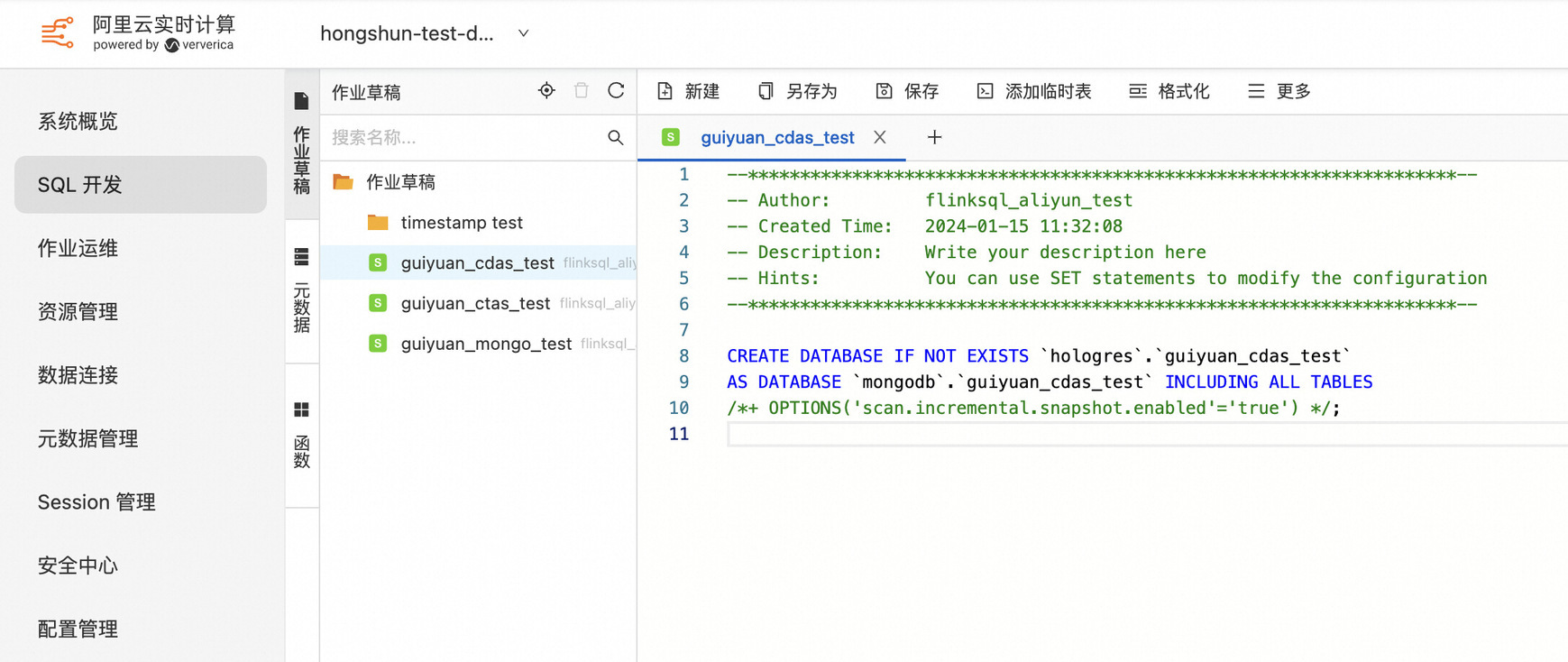Select the guiyuan_cdas_test editor tab
This screenshot has height=662, width=1568.
777,137
